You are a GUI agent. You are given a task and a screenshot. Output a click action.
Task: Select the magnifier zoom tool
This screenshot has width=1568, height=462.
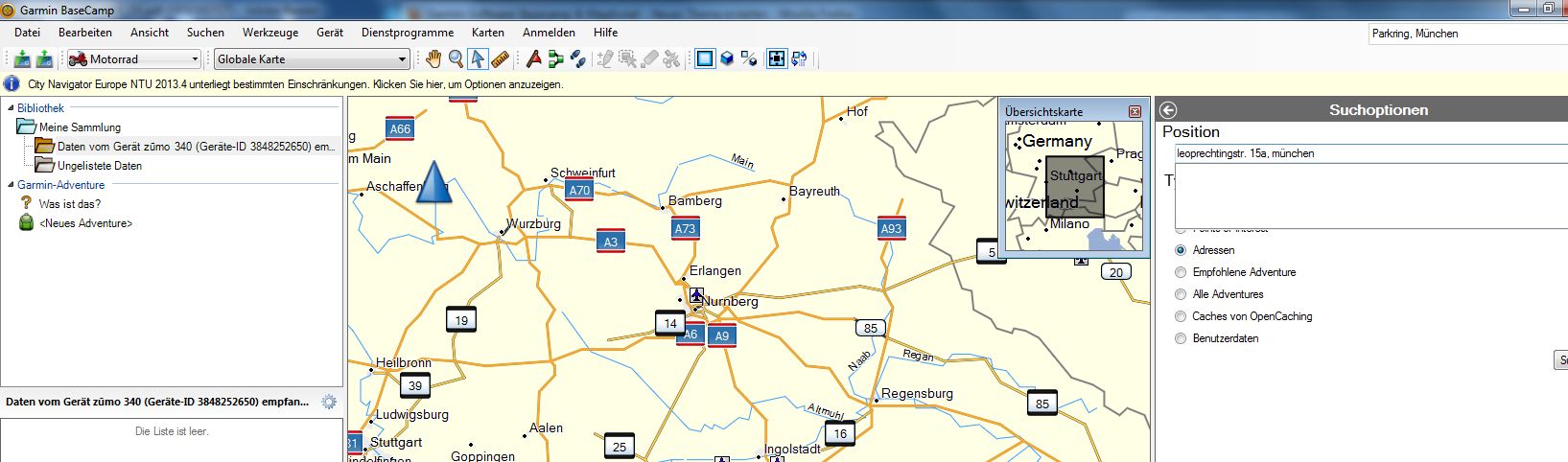[456, 59]
